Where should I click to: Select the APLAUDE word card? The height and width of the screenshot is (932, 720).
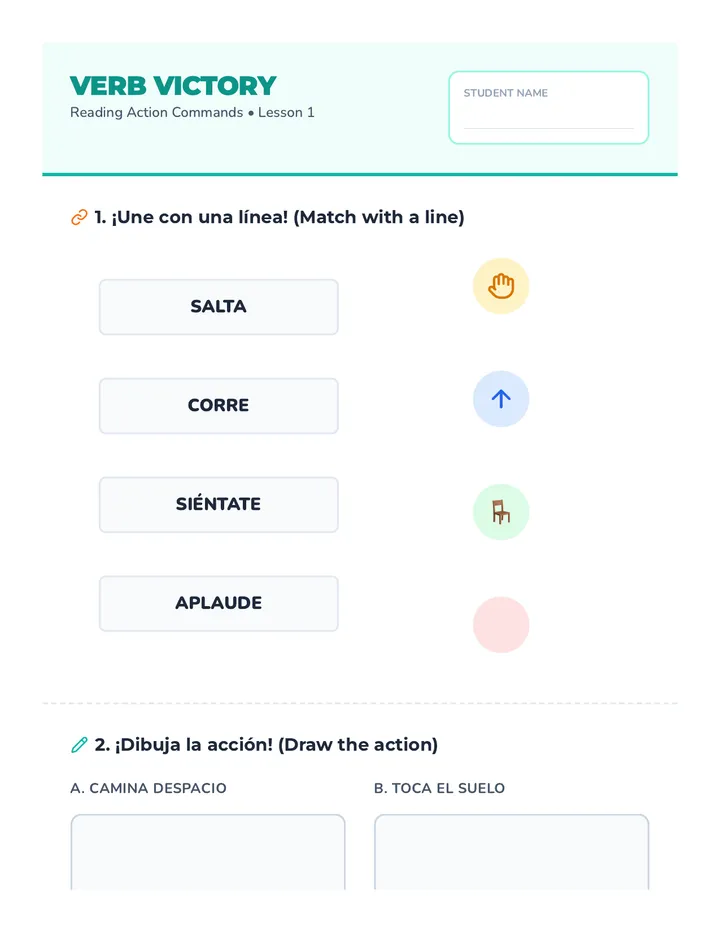coord(219,603)
